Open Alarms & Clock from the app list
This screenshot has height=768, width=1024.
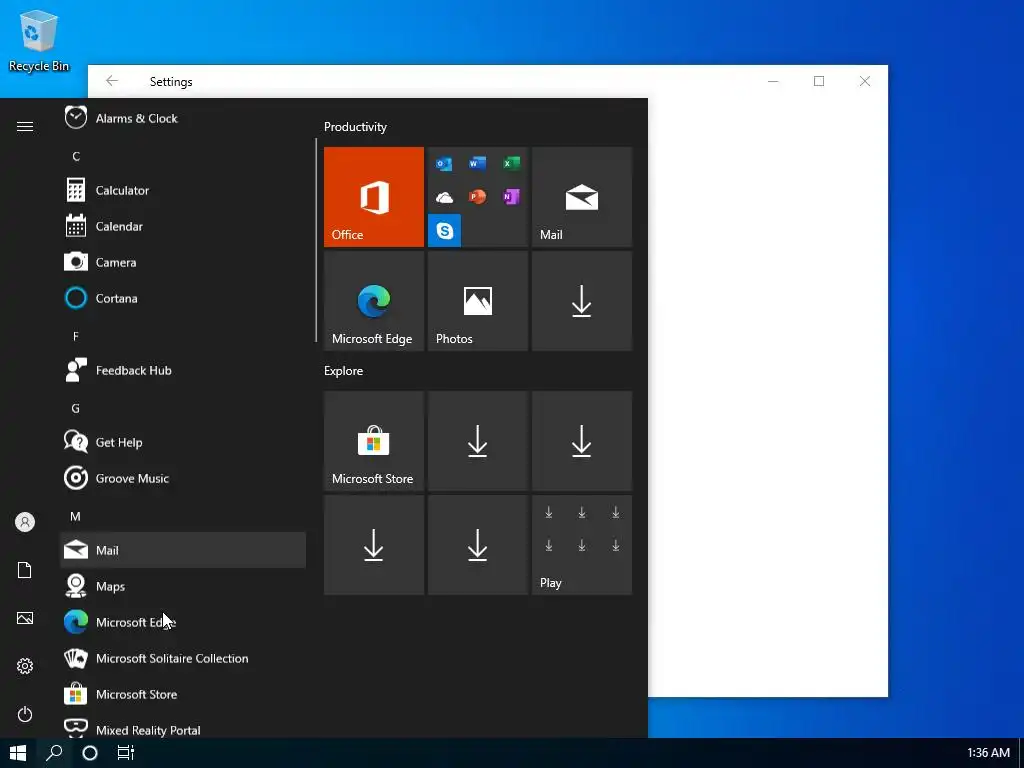[x=183, y=118]
